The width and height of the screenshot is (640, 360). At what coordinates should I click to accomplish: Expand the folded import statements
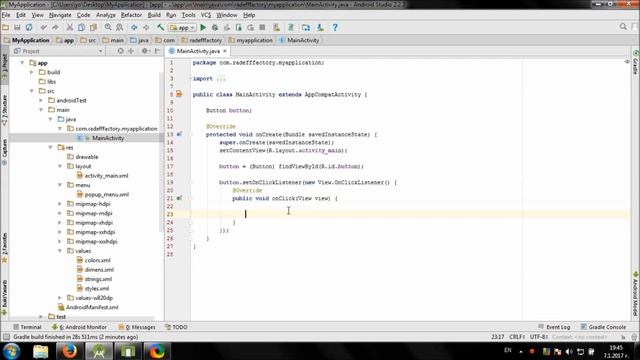(x=221, y=79)
